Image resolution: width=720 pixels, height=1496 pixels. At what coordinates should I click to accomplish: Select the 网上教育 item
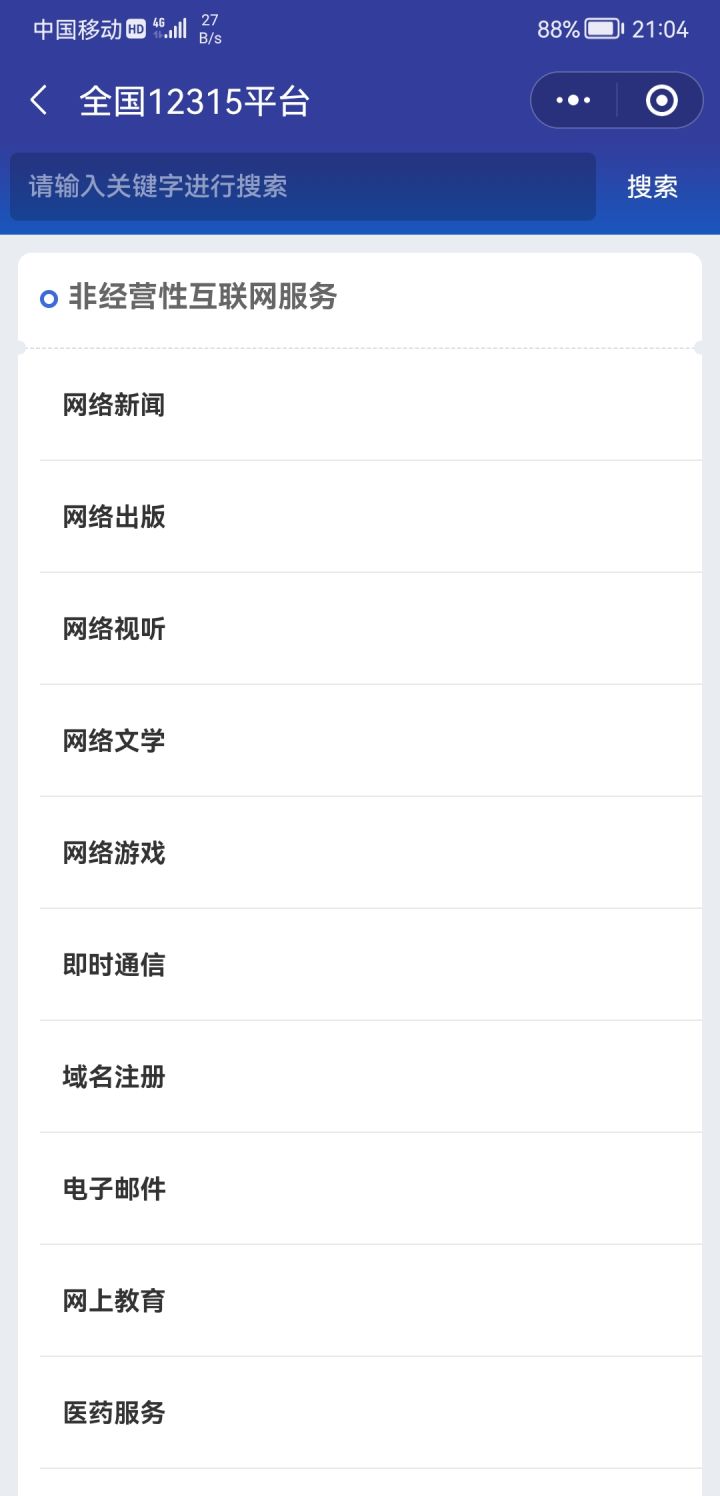pyautogui.click(x=114, y=1301)
